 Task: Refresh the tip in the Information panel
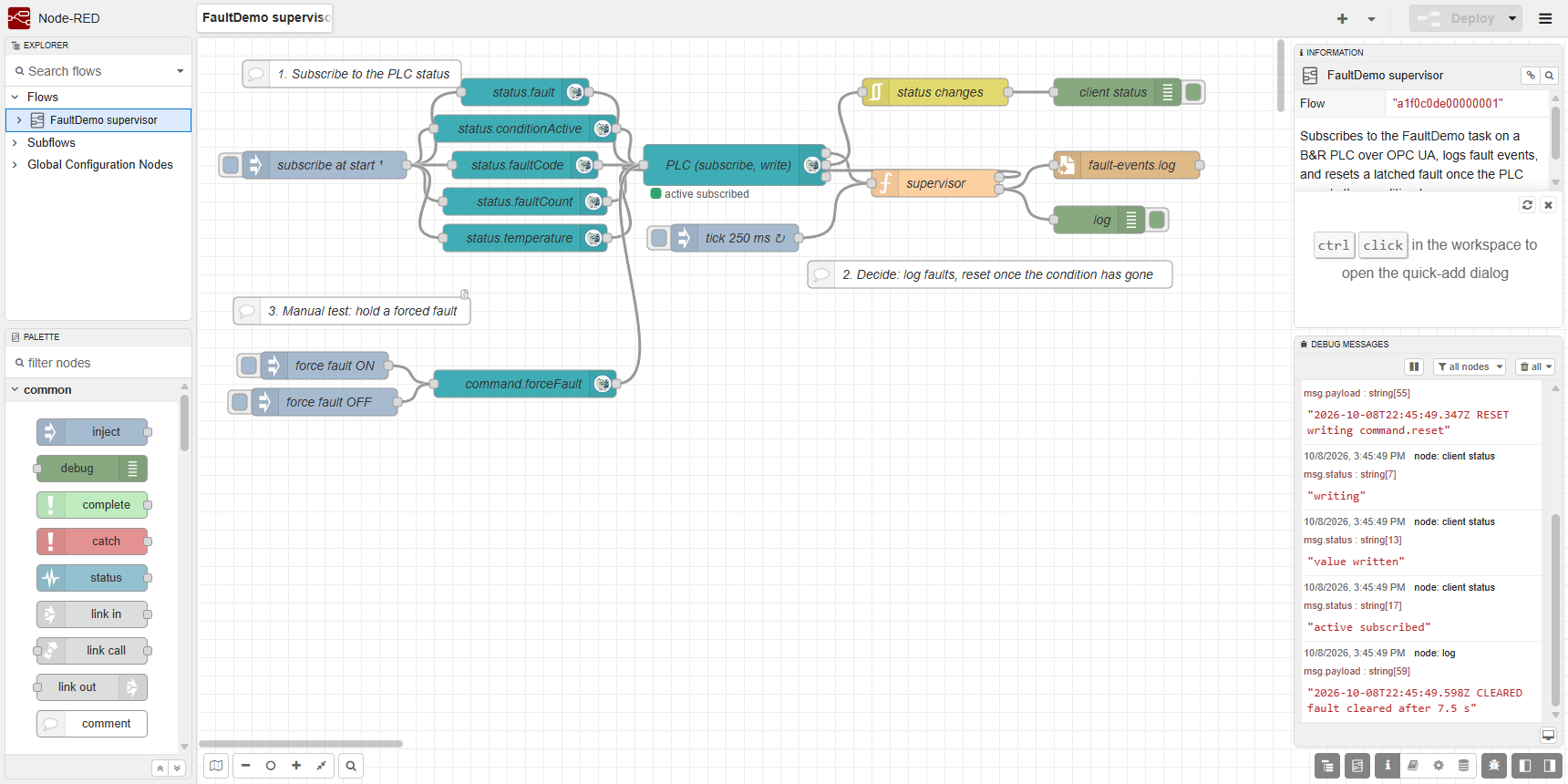(1527, 205)
